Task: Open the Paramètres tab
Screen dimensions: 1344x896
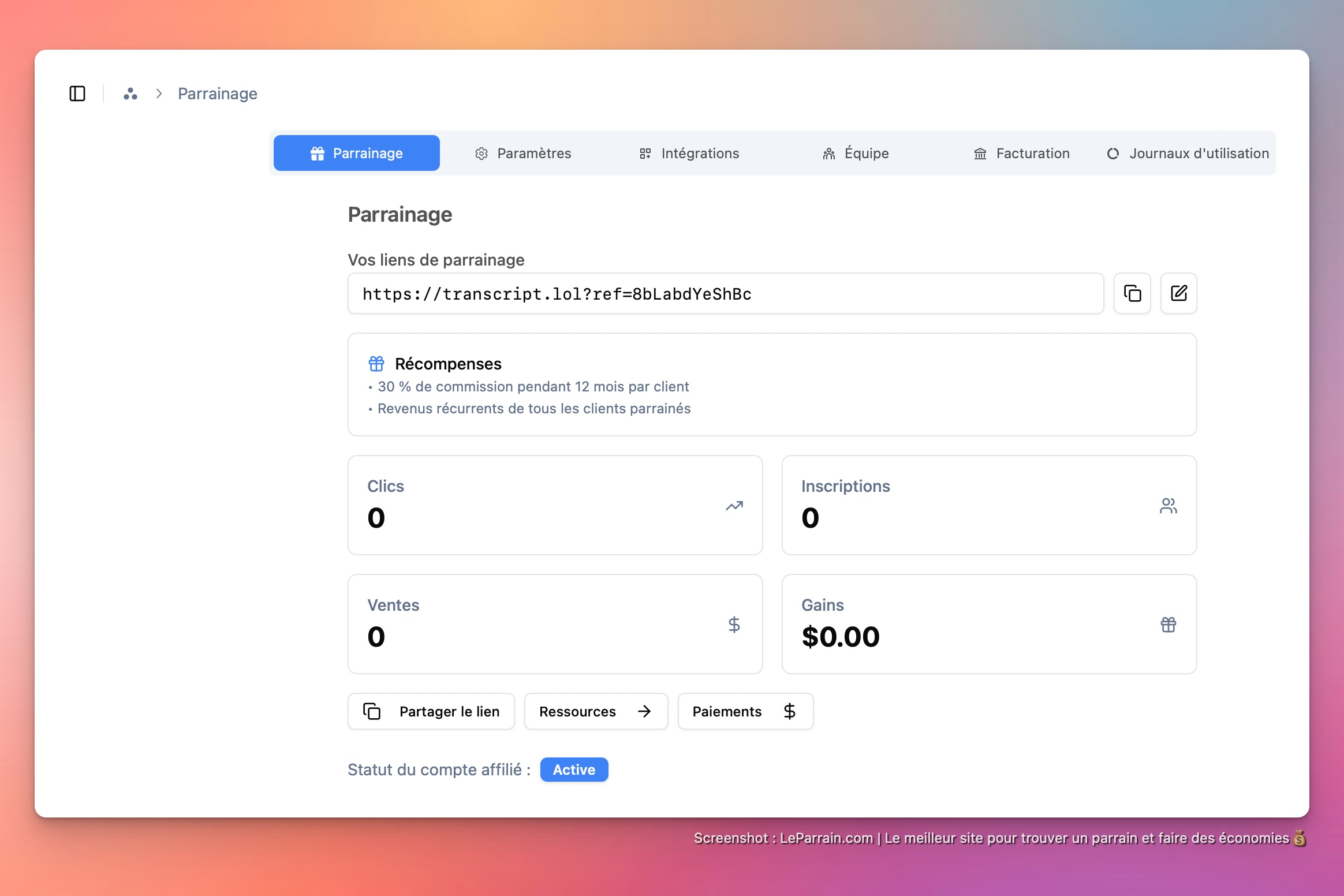Action: pyautogui.click(x=523, y=153)
